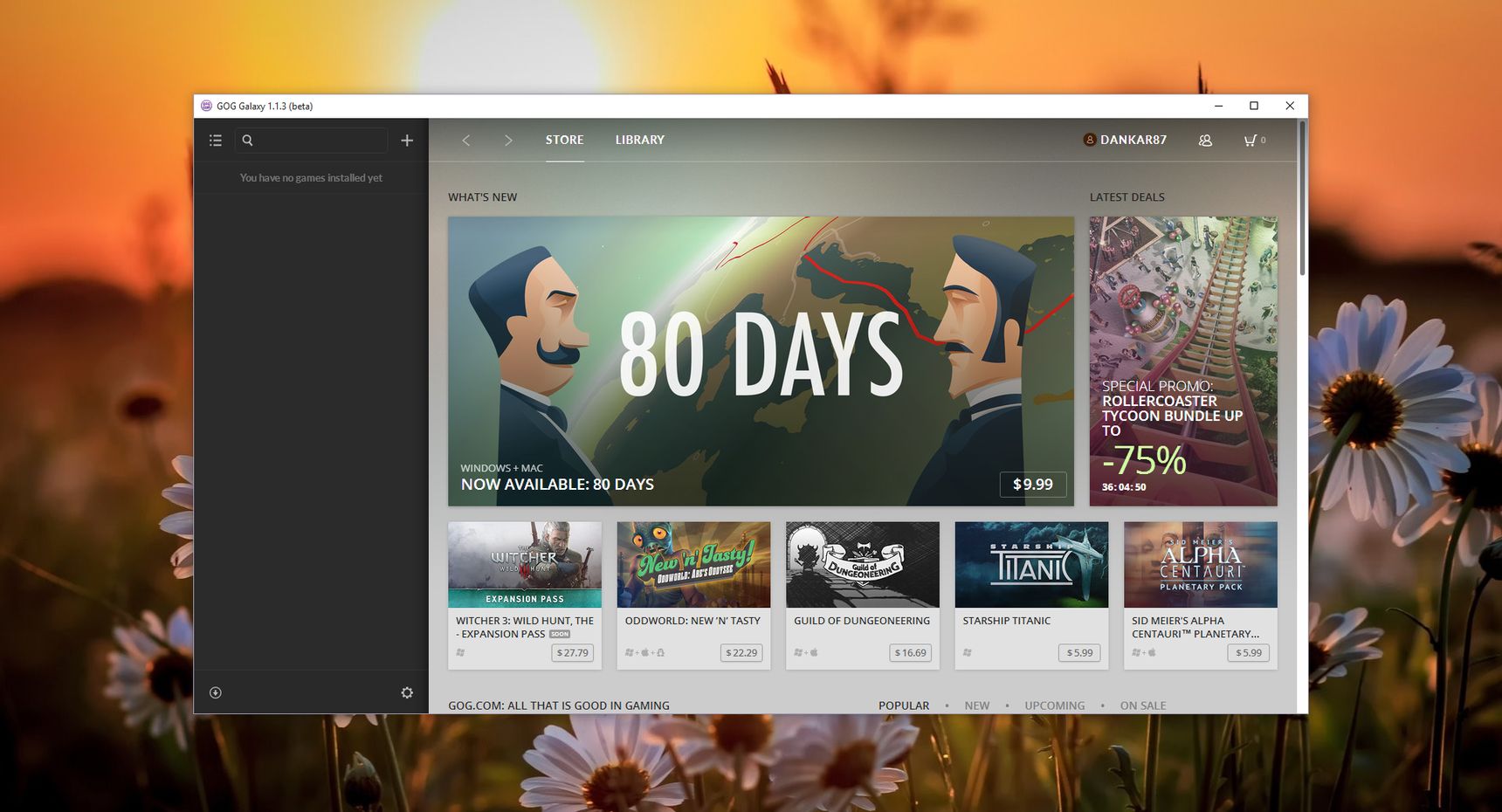Screen dimensions: 1502x812
Task: Click the Windows icon under Witcher 3 card
Action: tap(460, 652)
